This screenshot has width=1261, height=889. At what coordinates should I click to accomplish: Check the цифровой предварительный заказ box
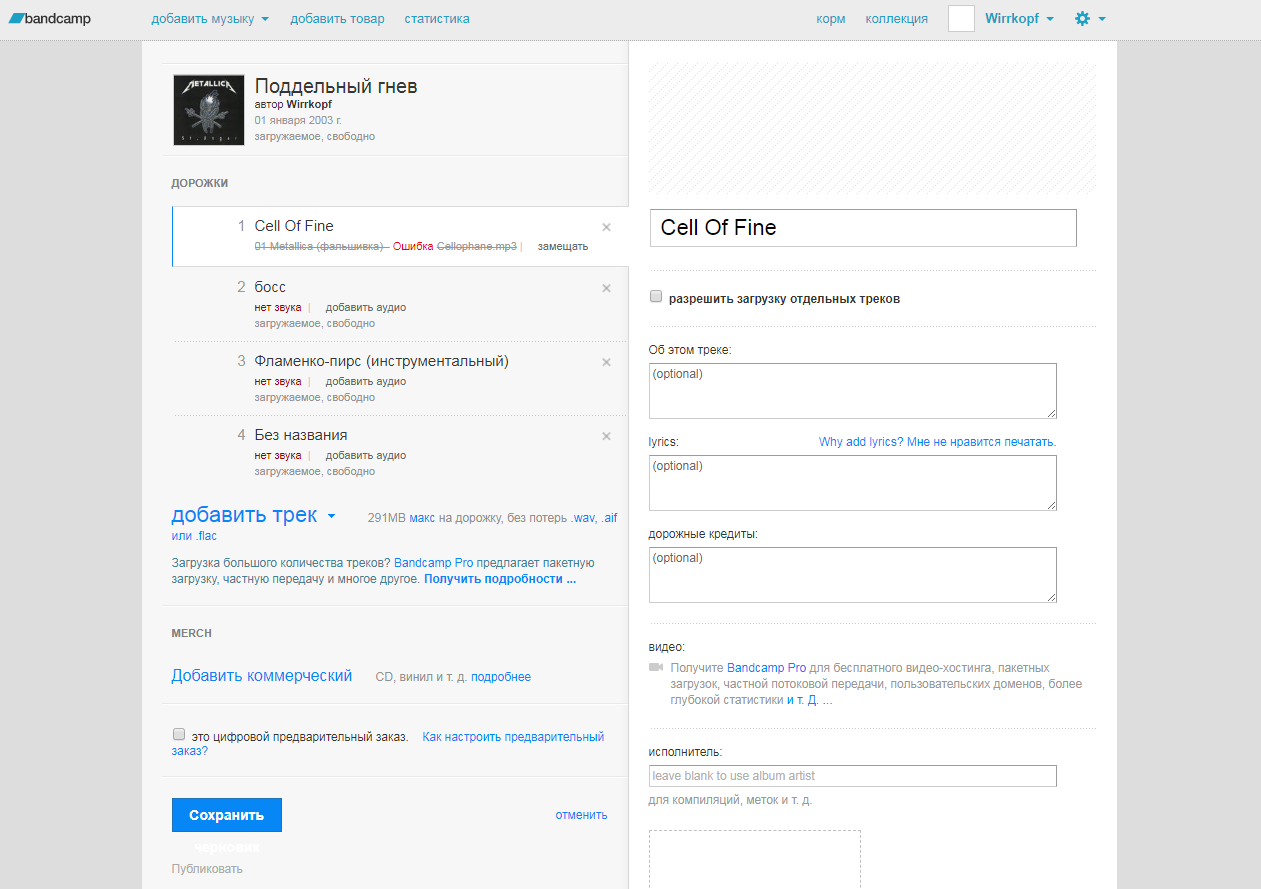coord(179,734)
